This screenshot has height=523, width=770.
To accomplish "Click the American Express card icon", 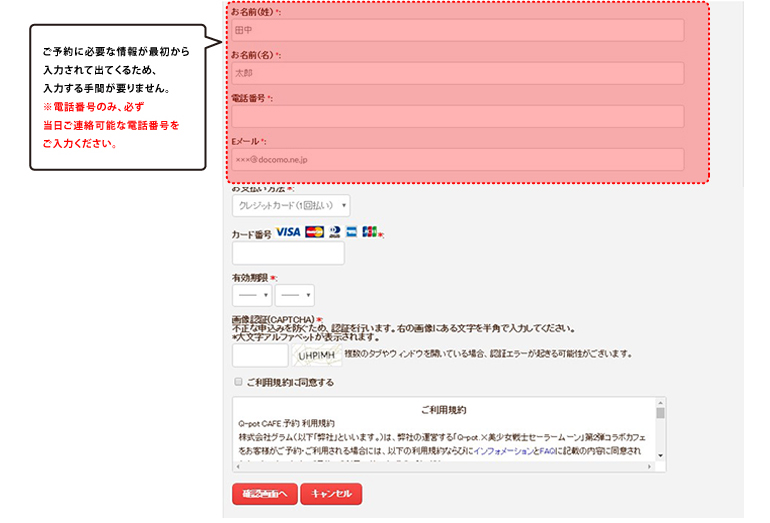I will [351, 232].
